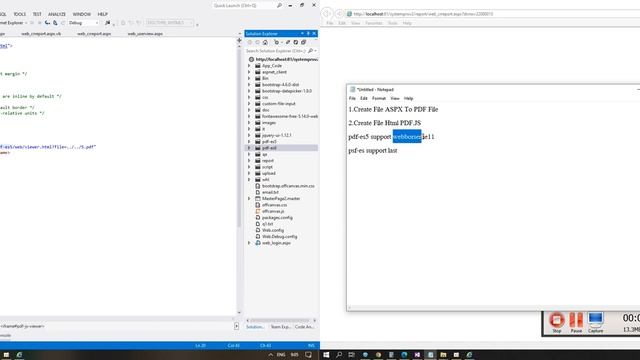
Task: Click the Quick Launch search magnifier icon
Action: point(280,5)
